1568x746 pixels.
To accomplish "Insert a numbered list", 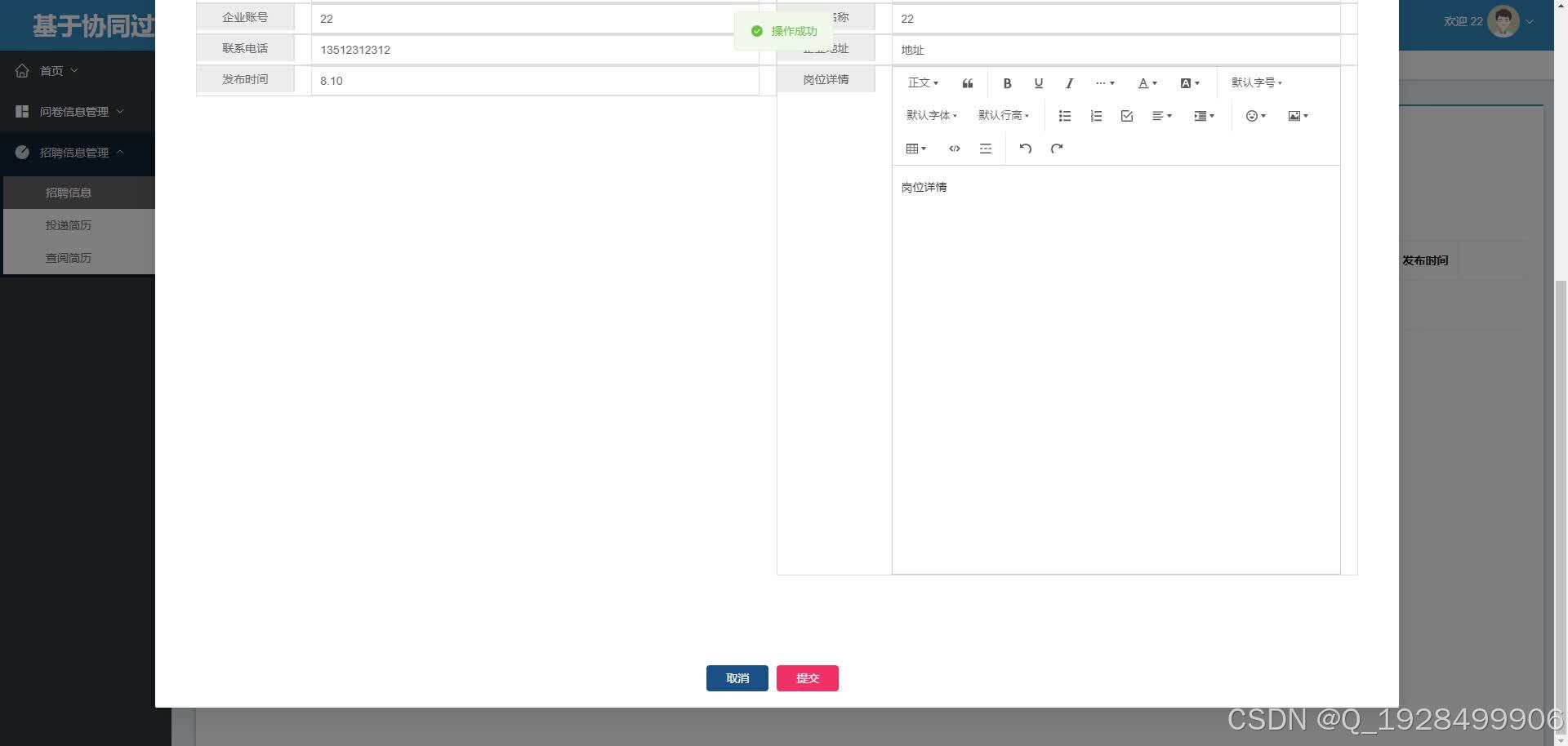I will 1096,116.
